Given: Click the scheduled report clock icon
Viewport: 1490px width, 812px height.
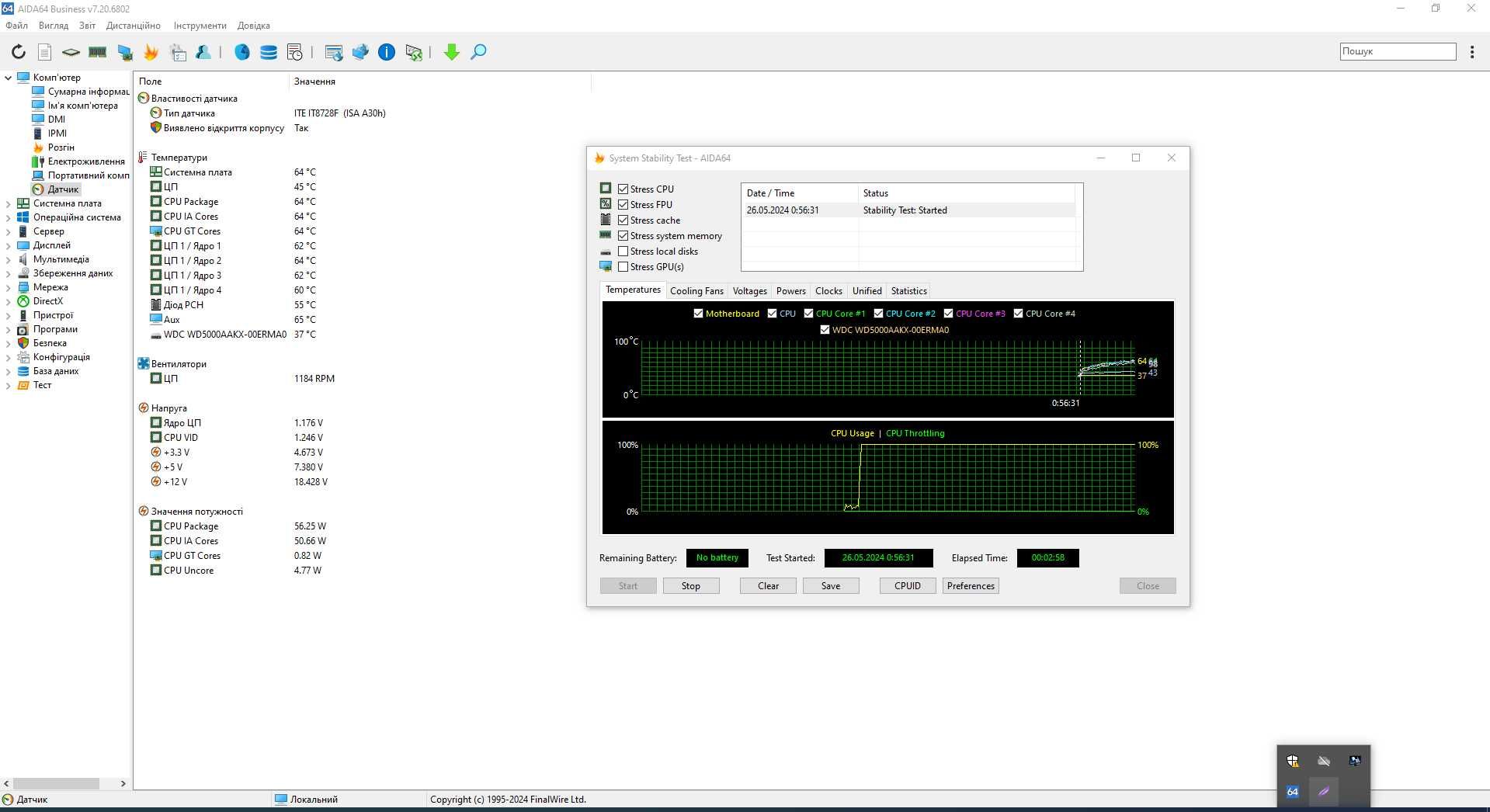Looking at the screenshot, I should [295, 52].
